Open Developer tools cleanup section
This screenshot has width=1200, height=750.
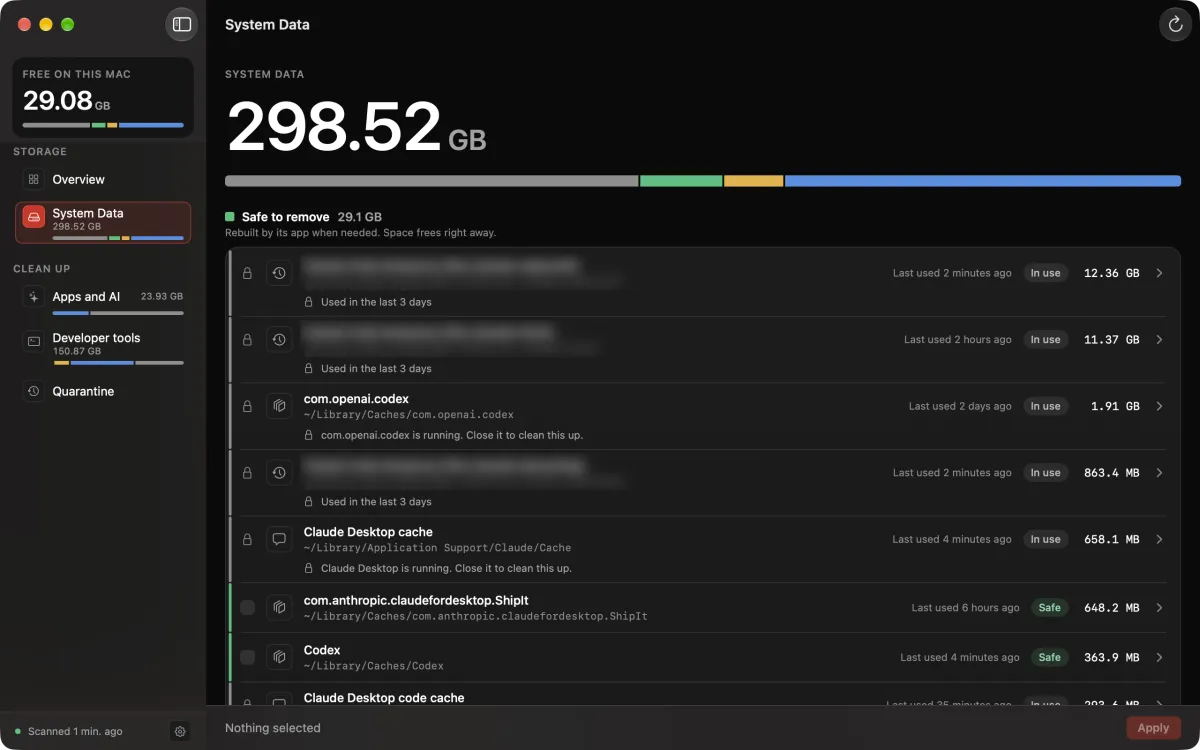pyautogui.click(x=103, y=347)
